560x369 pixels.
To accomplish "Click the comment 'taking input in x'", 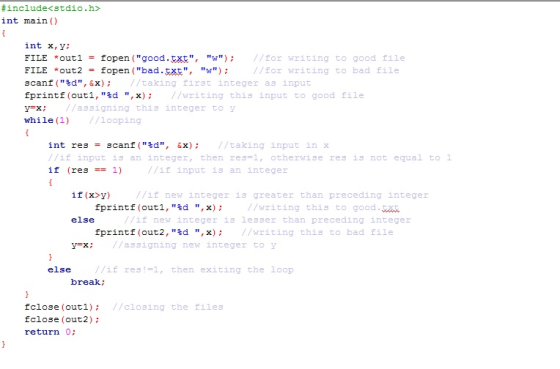I will [x=274, y=145].
